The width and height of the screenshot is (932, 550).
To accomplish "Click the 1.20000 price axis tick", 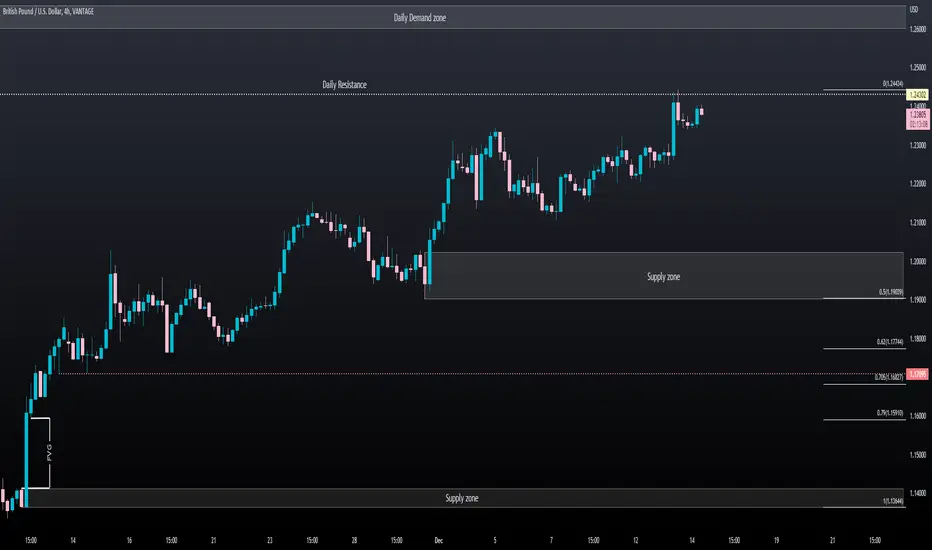I will (918, 261).
